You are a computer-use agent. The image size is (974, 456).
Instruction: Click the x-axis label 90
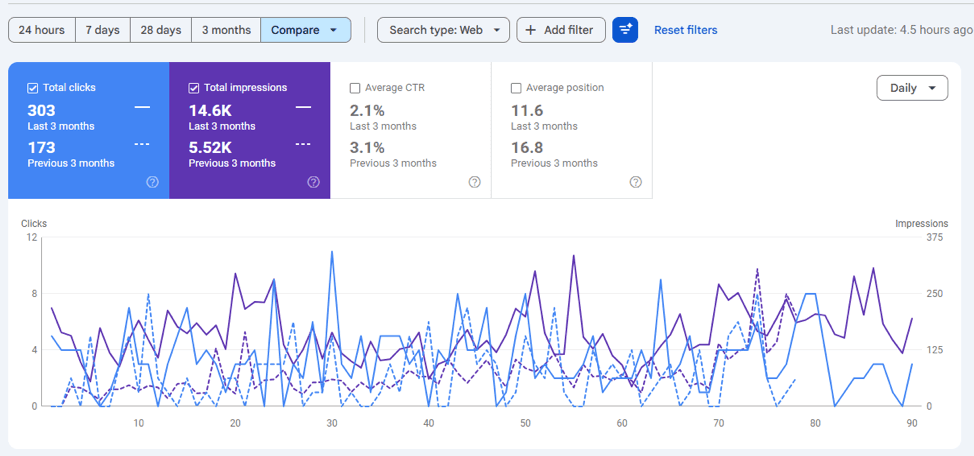912,423
